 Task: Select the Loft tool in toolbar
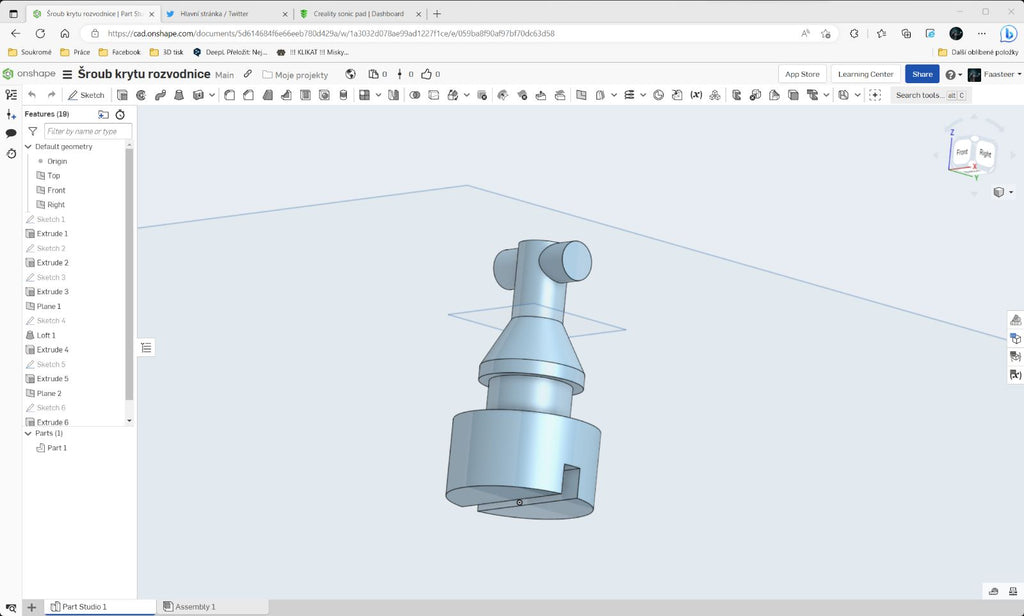click(x=179, y=95)
